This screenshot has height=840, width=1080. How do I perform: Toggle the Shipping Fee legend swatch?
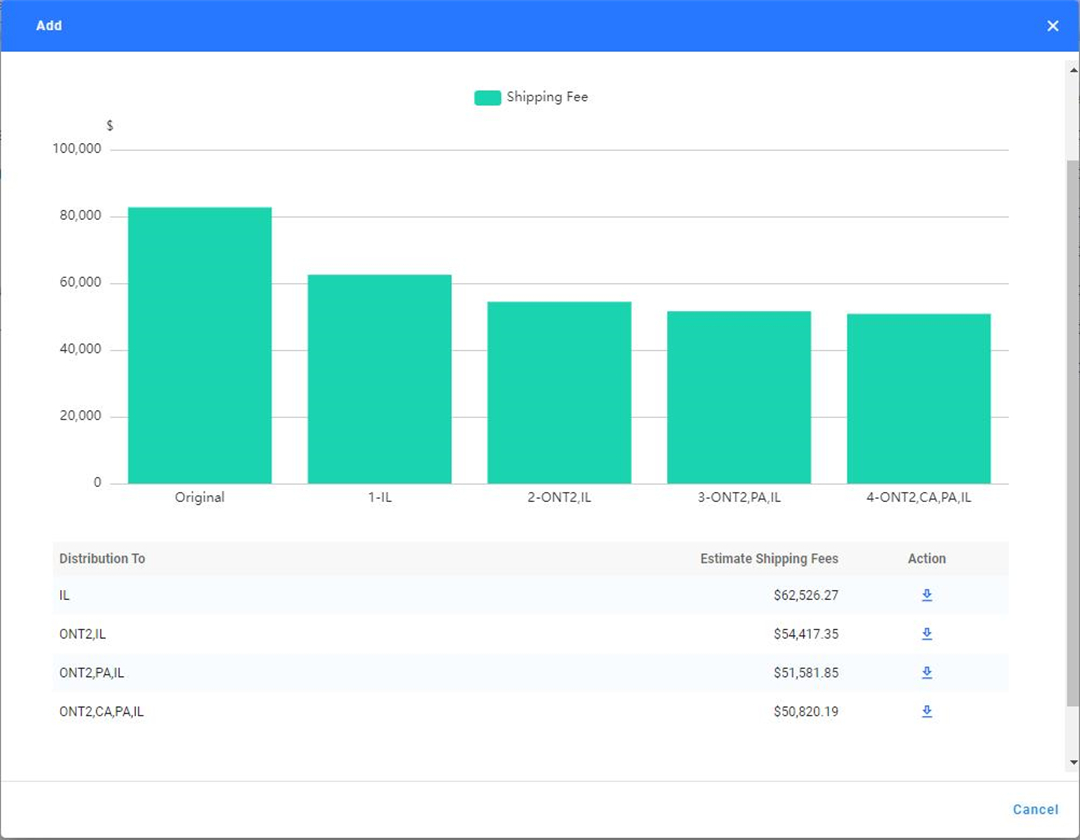pos(487,98)
